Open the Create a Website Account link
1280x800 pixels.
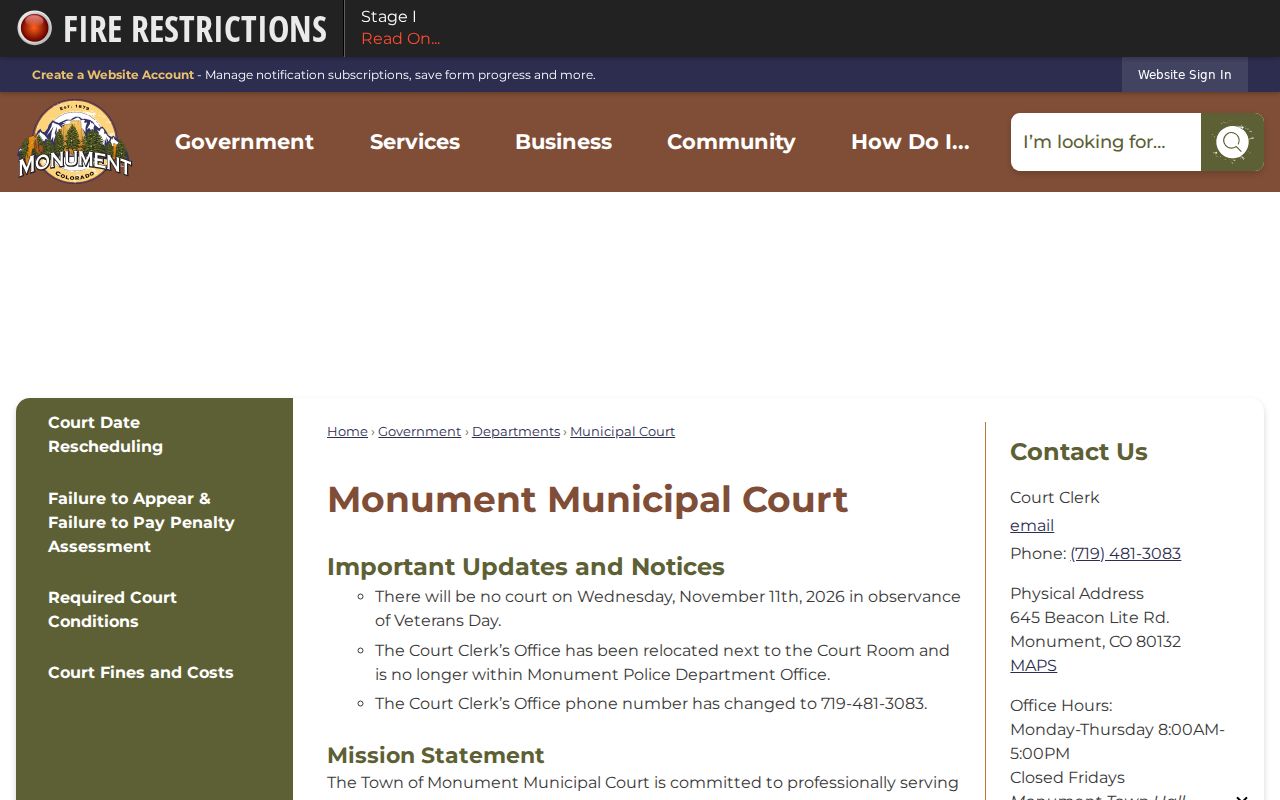pyautogui.click(x=113, y=75)
